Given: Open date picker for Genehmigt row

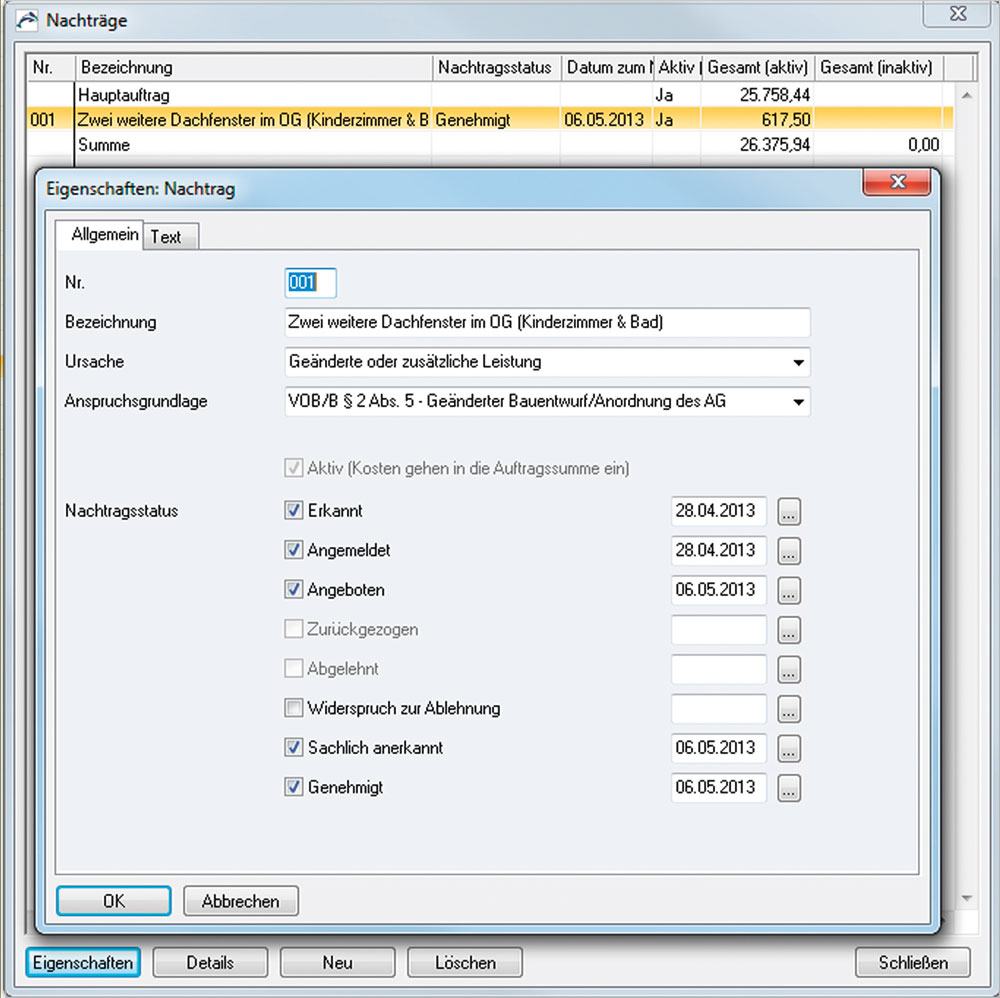Looking at the screenshot, I should 789,788.
